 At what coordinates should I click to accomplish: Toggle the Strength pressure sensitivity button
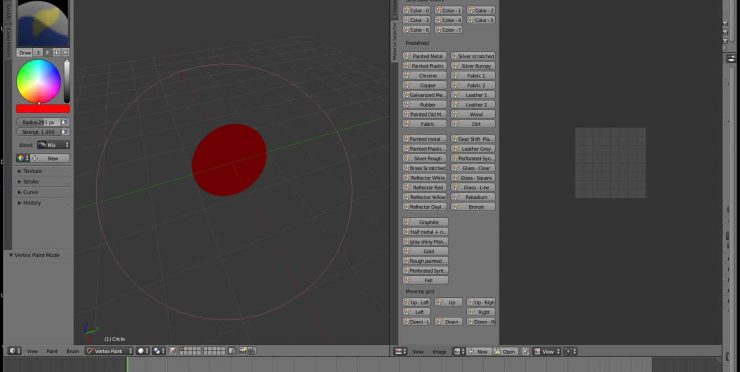tap(65, 132)
